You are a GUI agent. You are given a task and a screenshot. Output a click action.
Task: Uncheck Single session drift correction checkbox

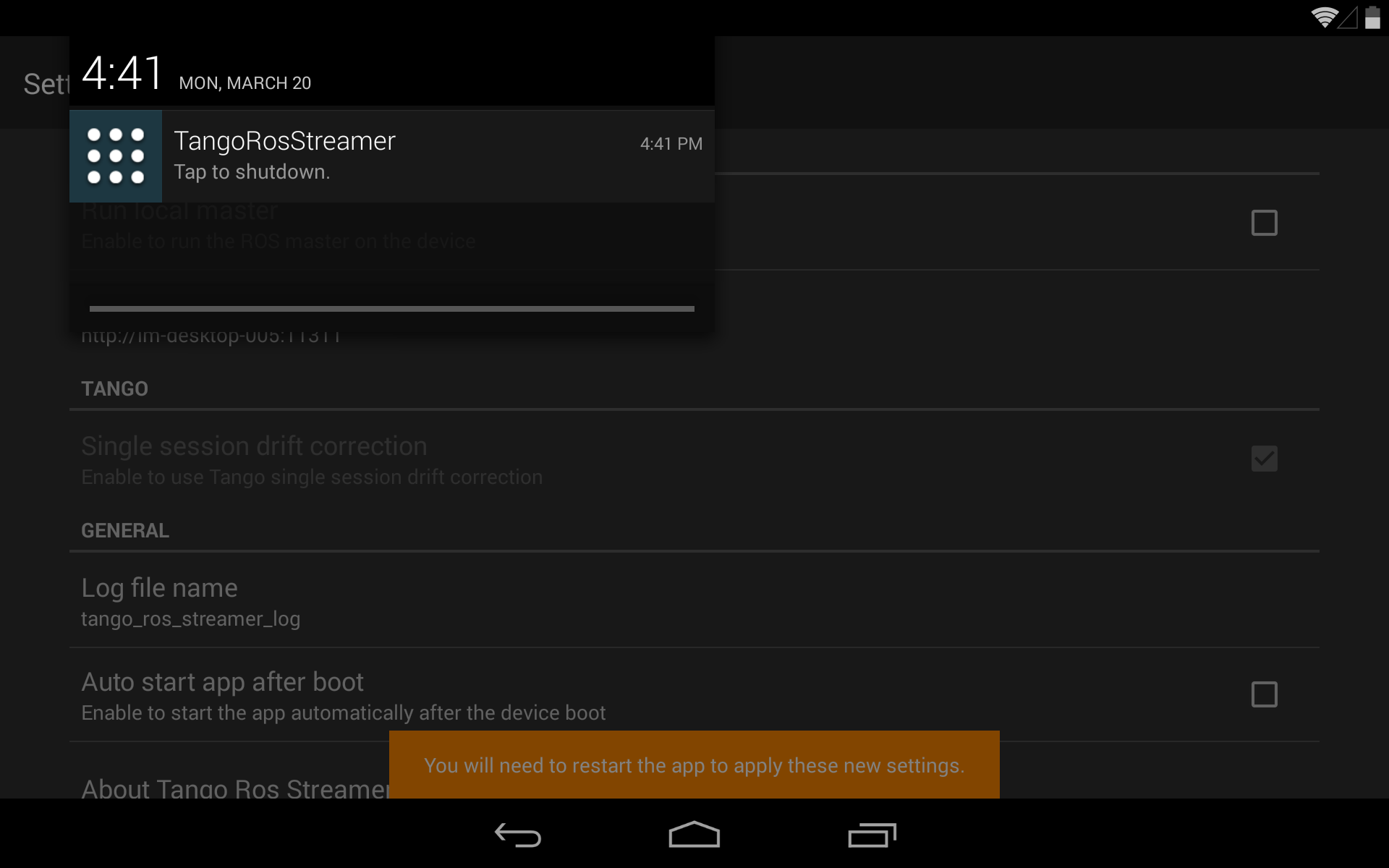(1264, 459)
